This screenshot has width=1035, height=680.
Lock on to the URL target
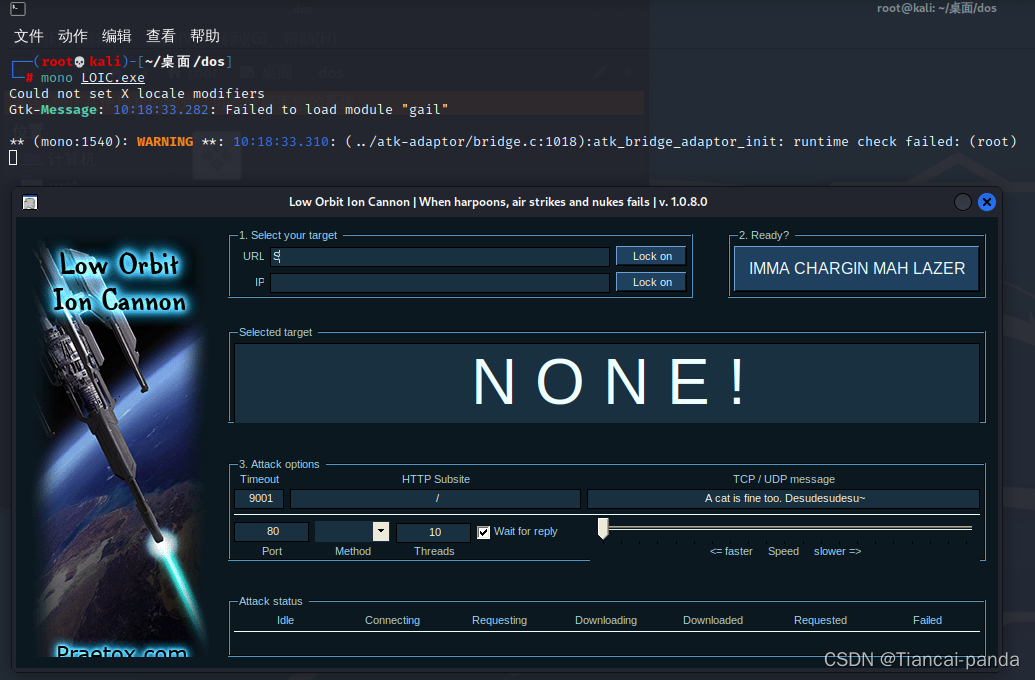coord(651,256)
